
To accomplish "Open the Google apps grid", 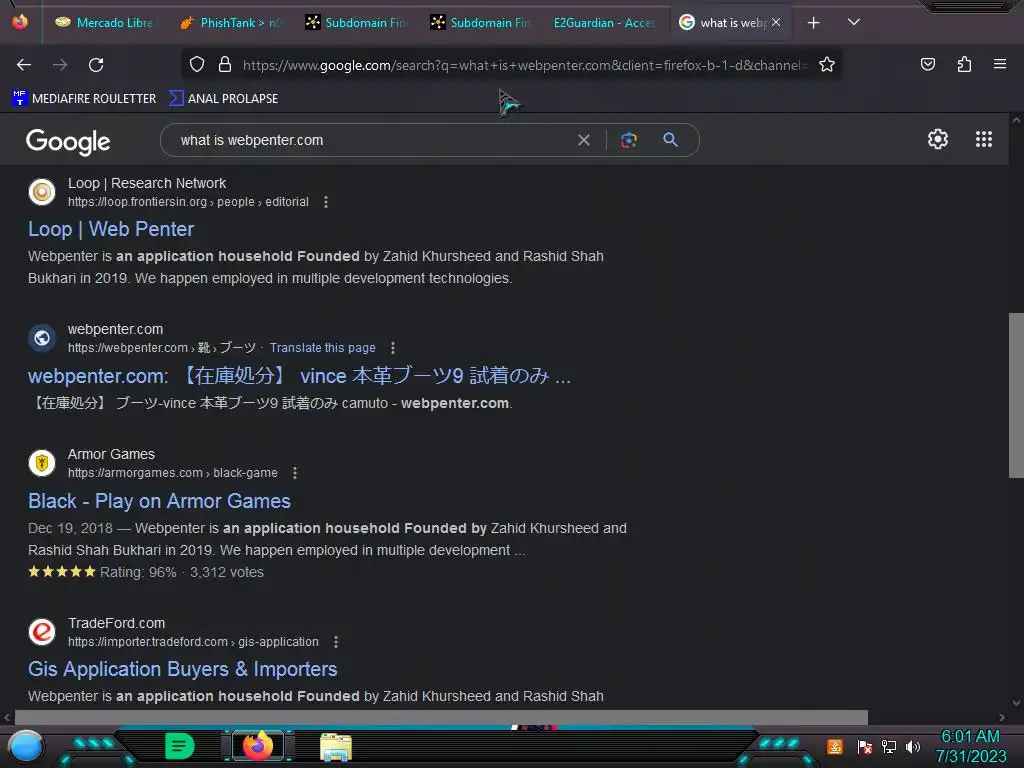I will point(984,139).
